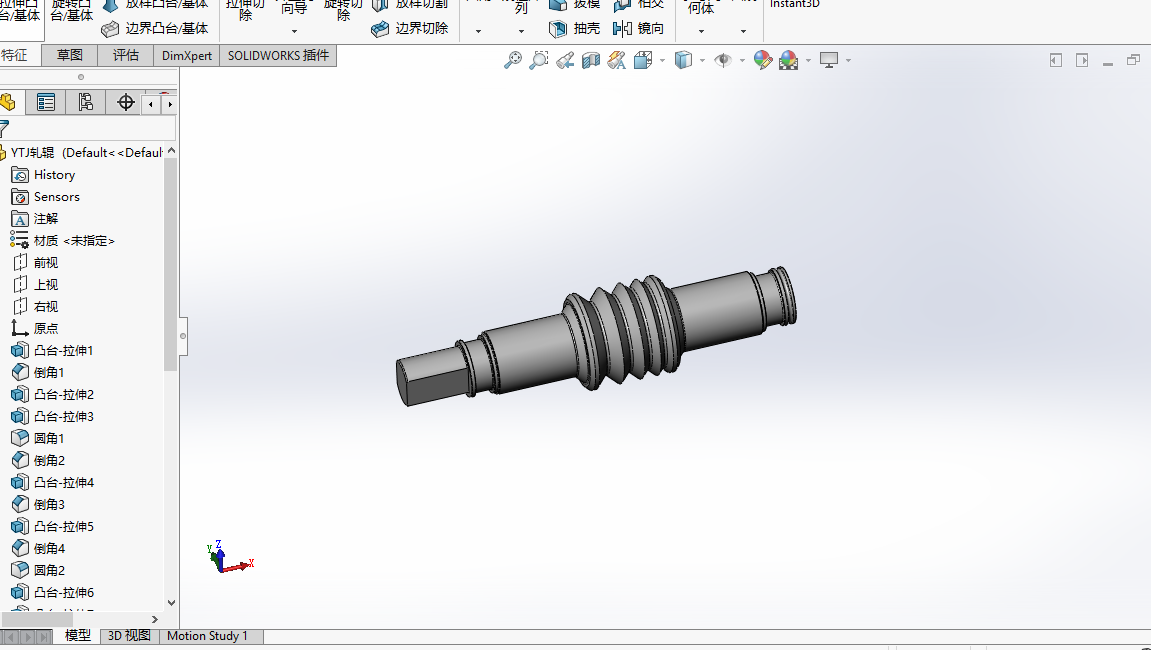
Task: Open the Hide/Show Items dropdown arrow
Action: (x=742, y=60)
